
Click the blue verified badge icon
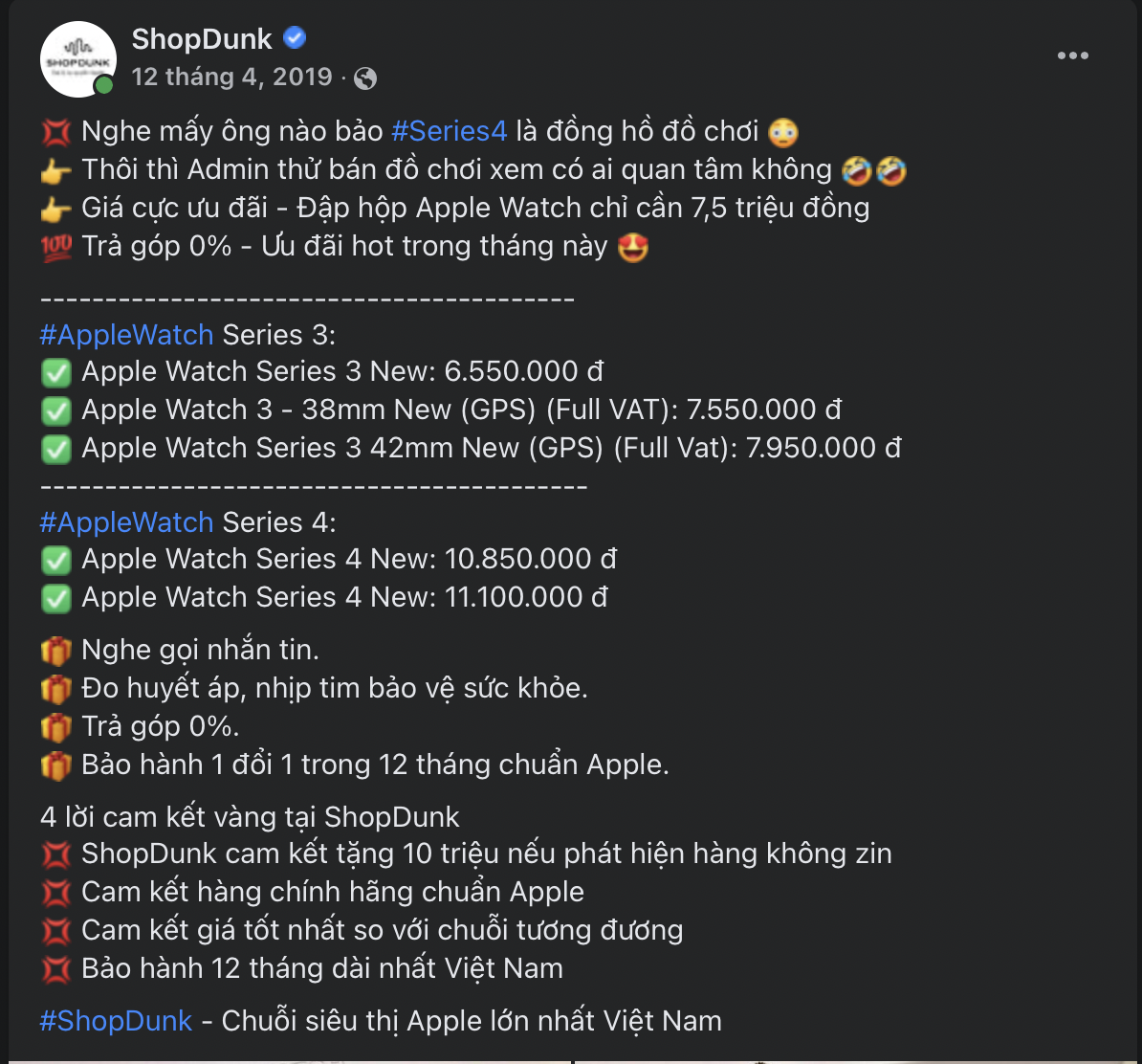(x=296, y=38)
